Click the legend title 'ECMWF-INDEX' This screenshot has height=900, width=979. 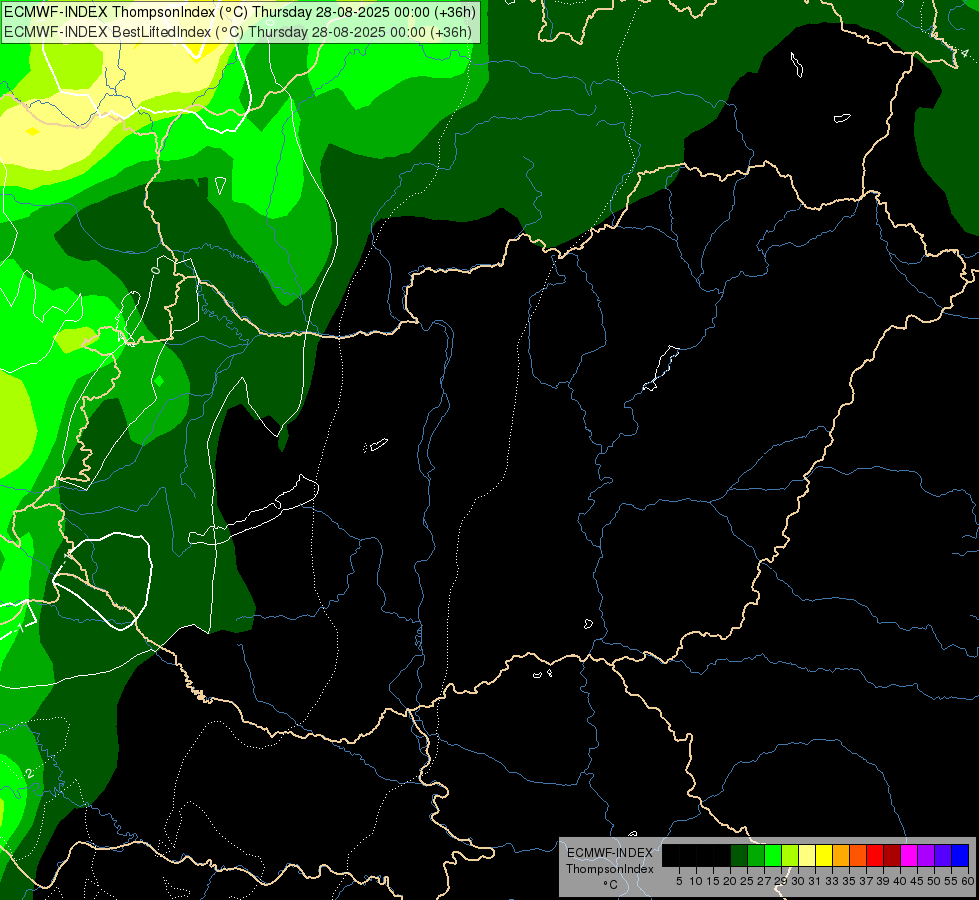(x=610, y=853)
